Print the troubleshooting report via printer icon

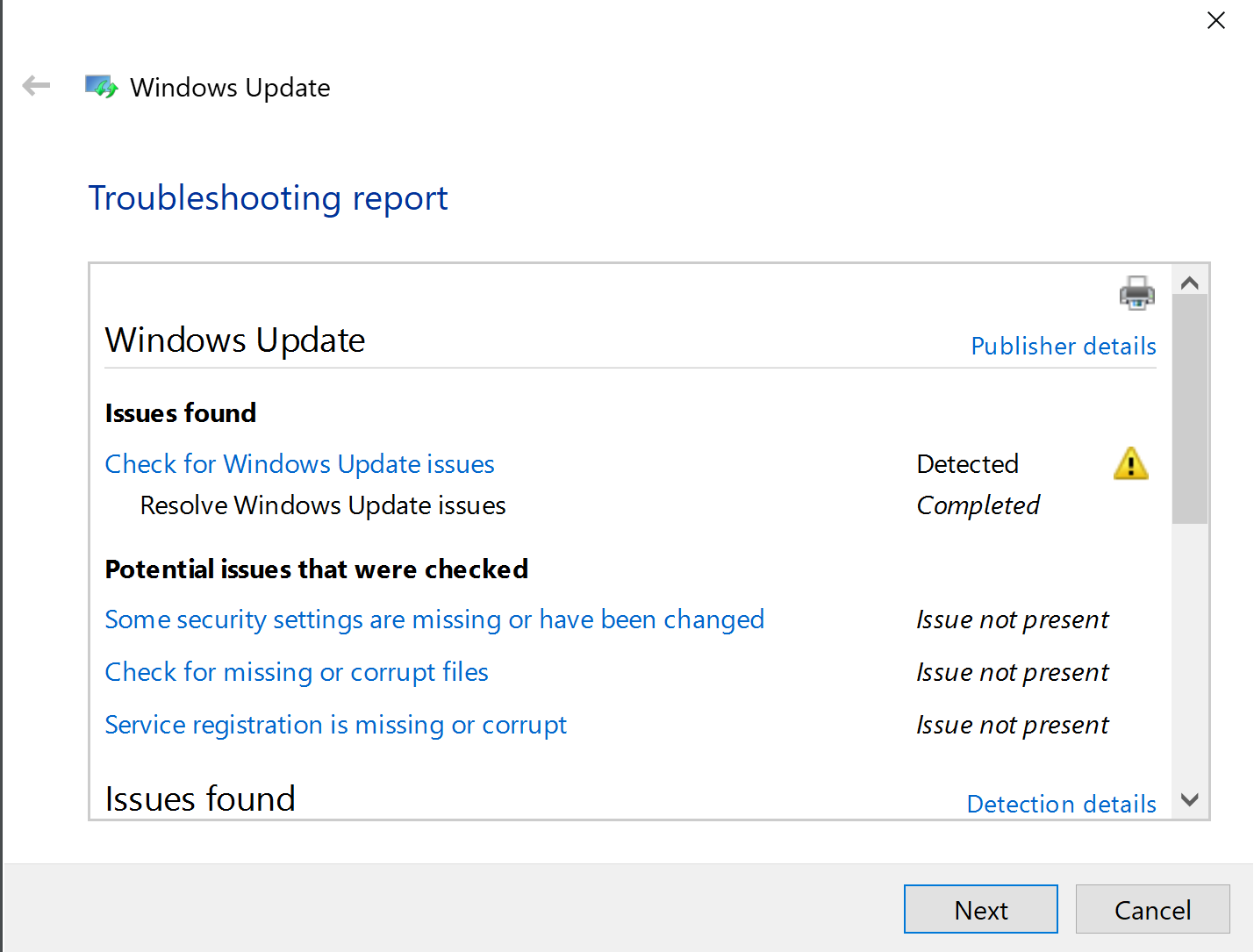(x=1136, y=293)
